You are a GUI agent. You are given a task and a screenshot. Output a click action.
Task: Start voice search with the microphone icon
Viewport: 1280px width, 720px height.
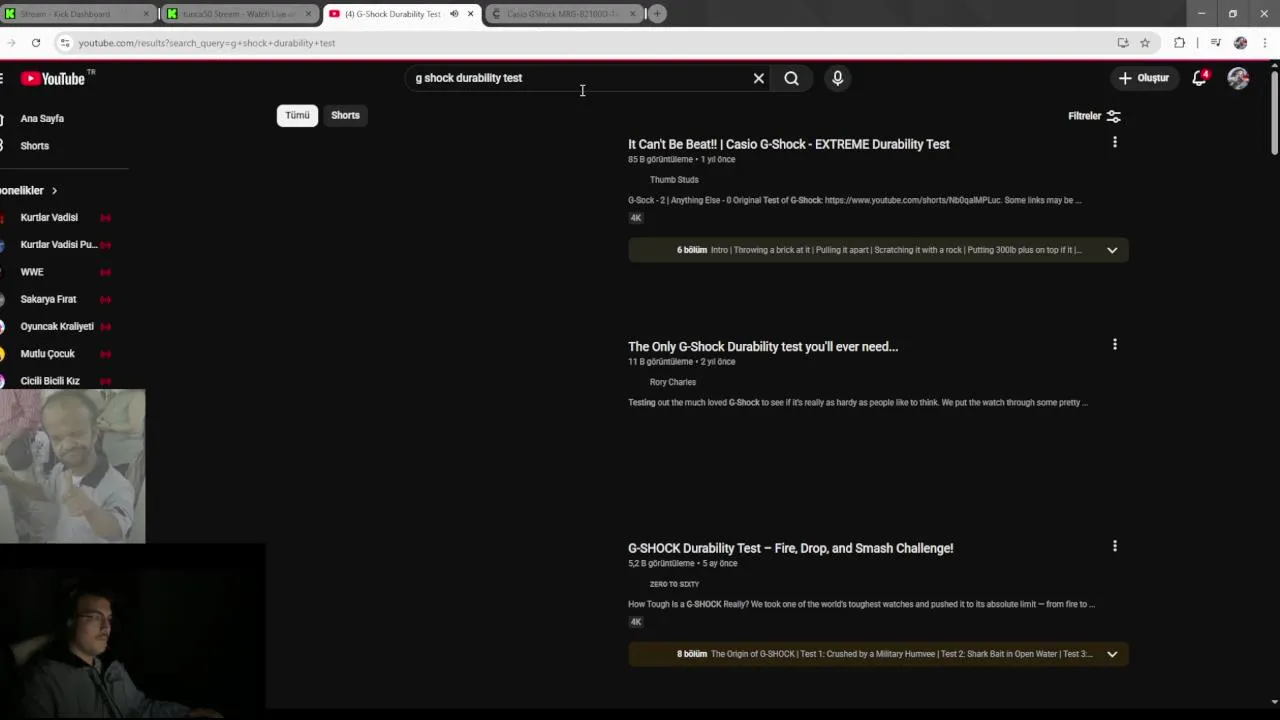(x=838, y=78)
